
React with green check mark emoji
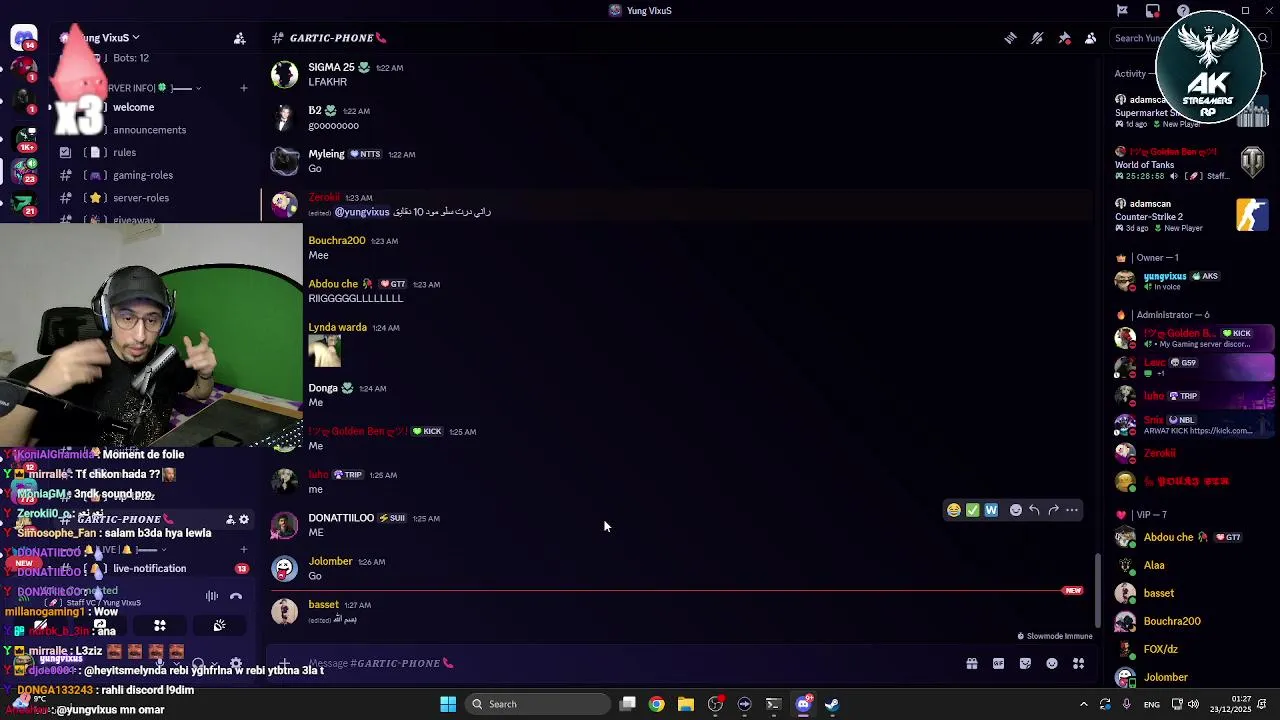[x=972, y=510]
